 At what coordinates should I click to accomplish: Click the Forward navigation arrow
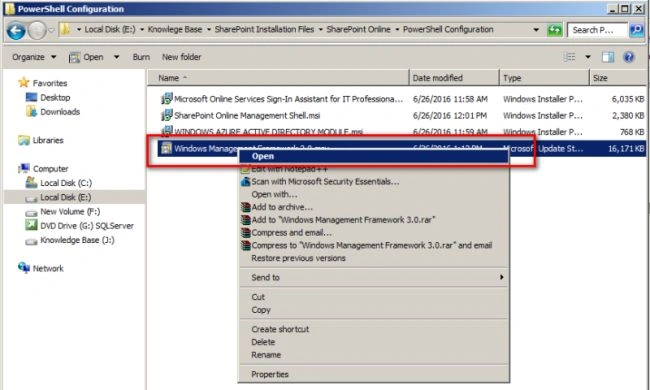coord(37,30)
